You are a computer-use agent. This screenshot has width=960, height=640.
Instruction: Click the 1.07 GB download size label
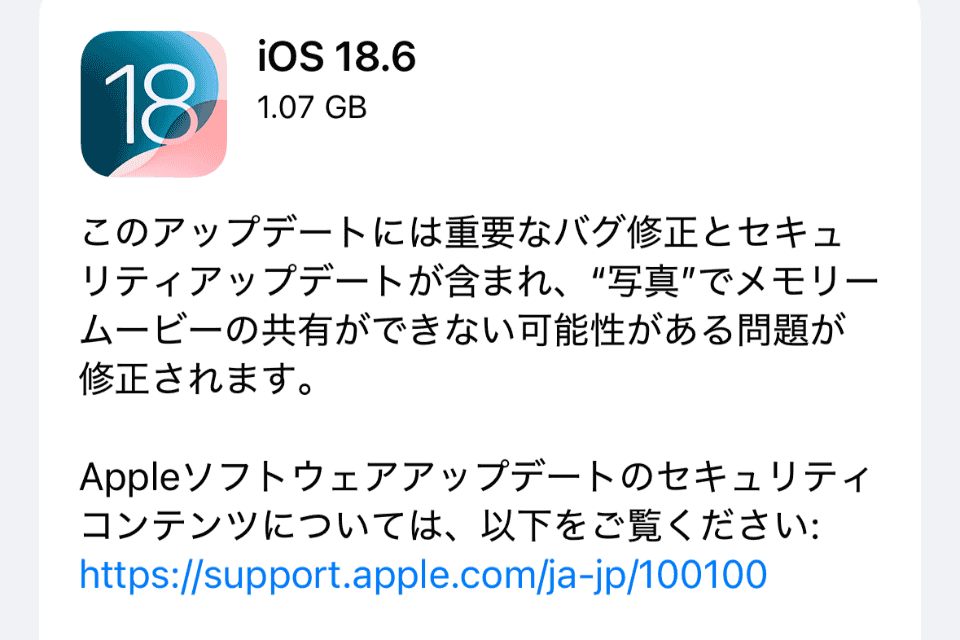312,108
